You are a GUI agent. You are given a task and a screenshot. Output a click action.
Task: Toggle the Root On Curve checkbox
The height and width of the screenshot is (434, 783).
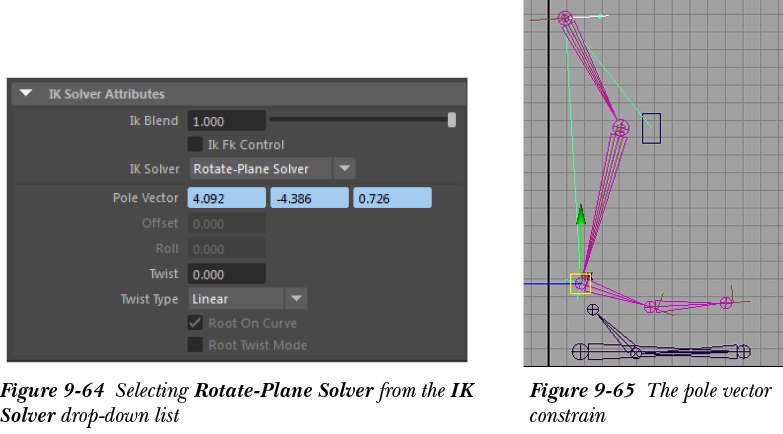tap(196, 323)
